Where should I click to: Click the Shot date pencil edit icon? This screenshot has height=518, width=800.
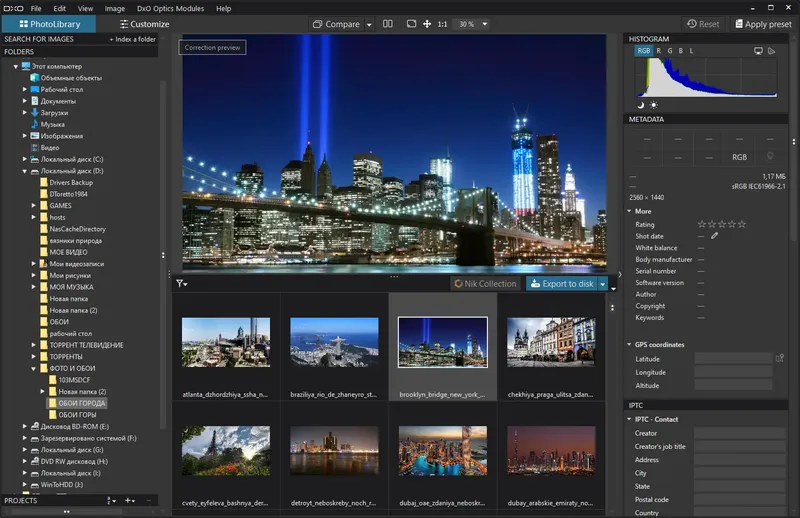pyautogui.click(x=714, y=236)
